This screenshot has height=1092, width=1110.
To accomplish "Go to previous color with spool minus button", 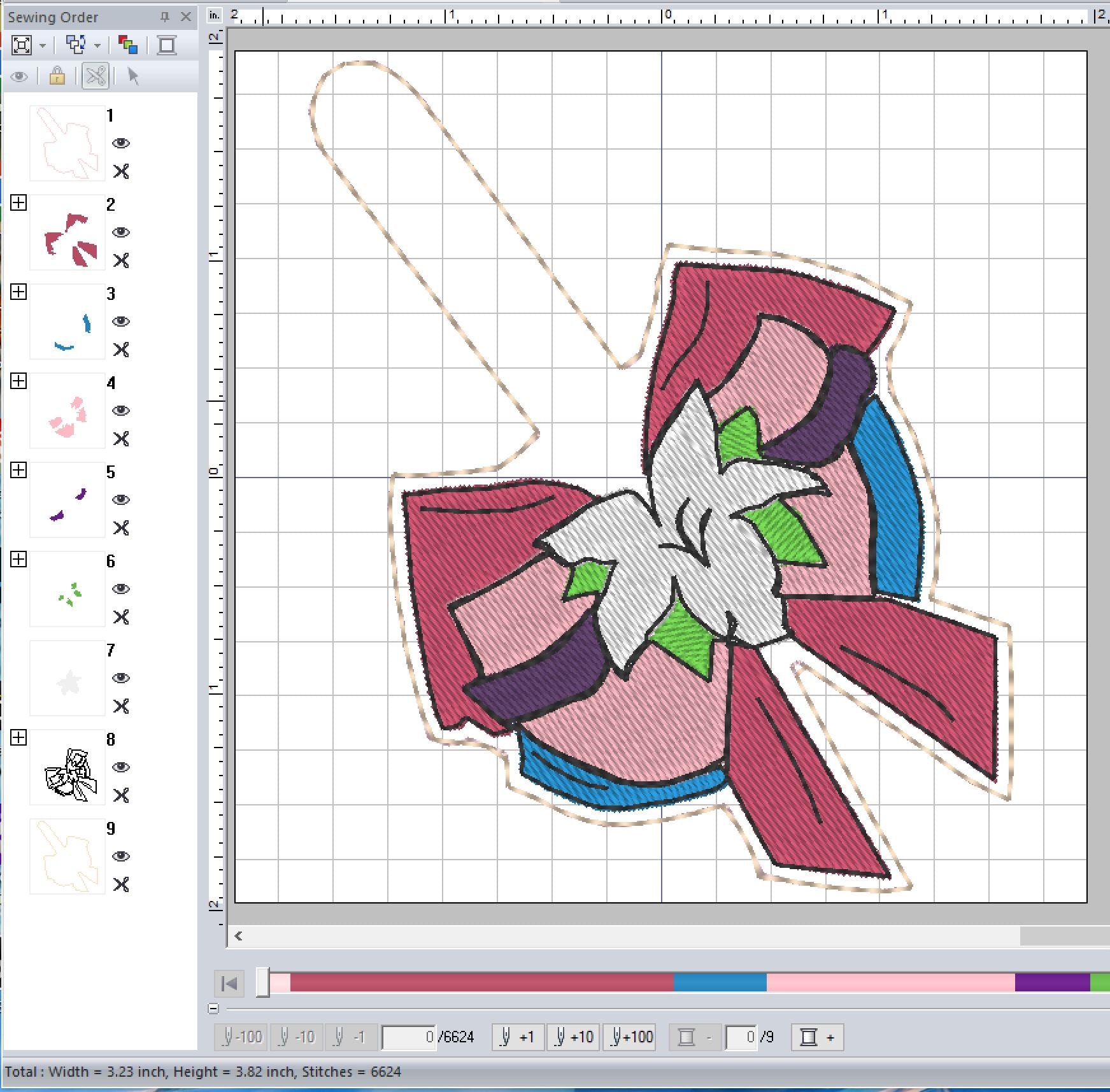I will [695, 1037].
